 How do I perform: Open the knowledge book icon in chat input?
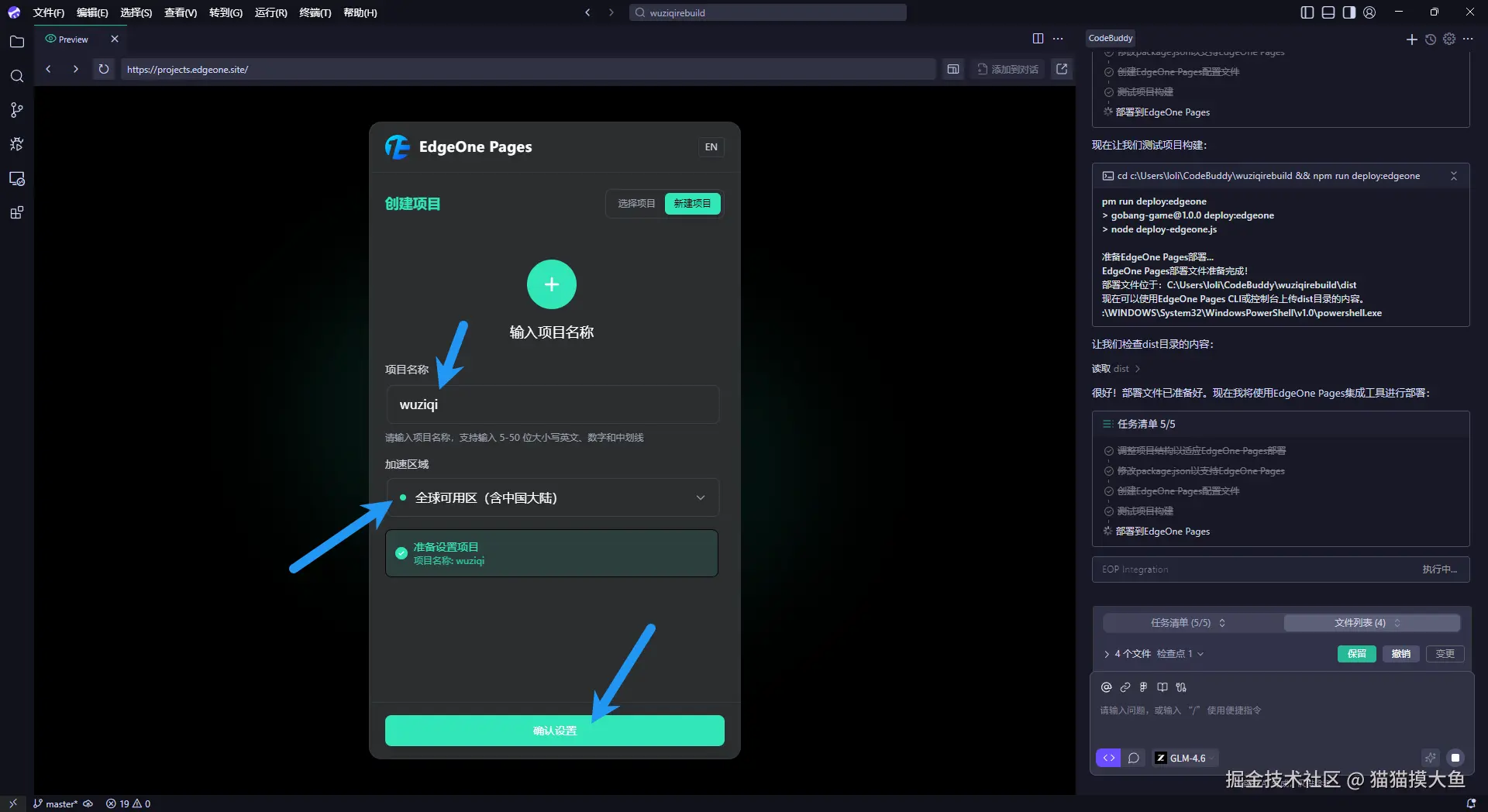(x=1162, y=687)
